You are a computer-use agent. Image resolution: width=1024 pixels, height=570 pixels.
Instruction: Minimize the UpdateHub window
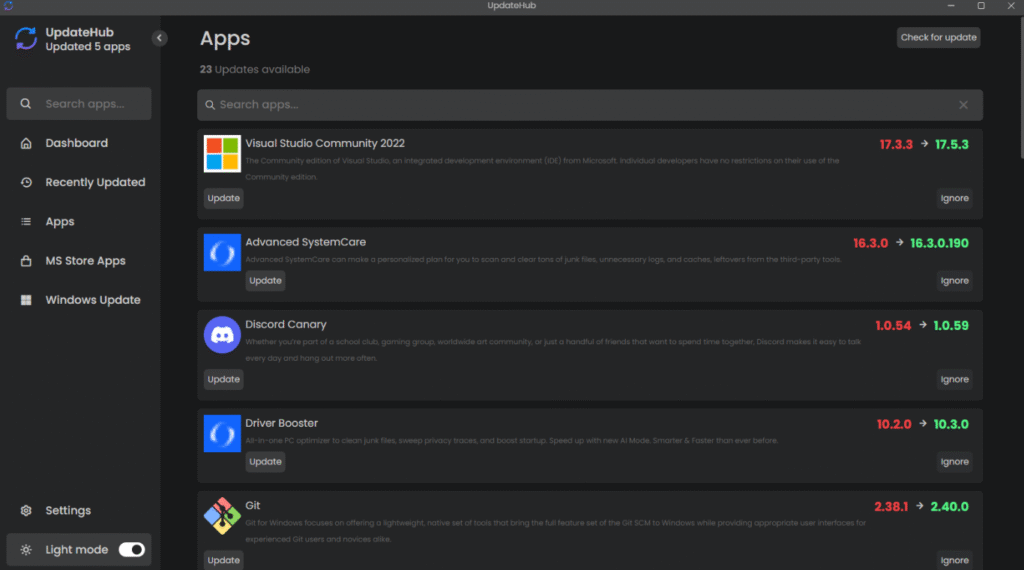click(x=951, y=6)
